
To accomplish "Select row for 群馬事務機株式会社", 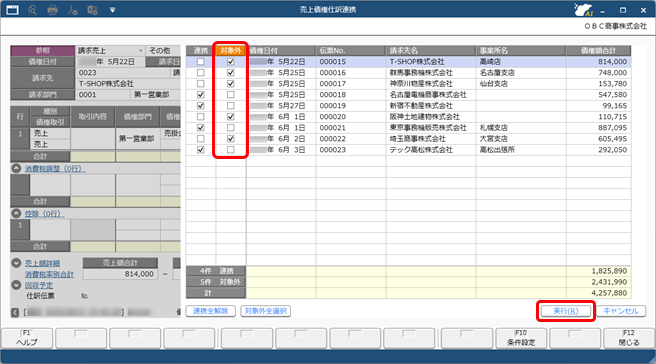I will 409,72.
